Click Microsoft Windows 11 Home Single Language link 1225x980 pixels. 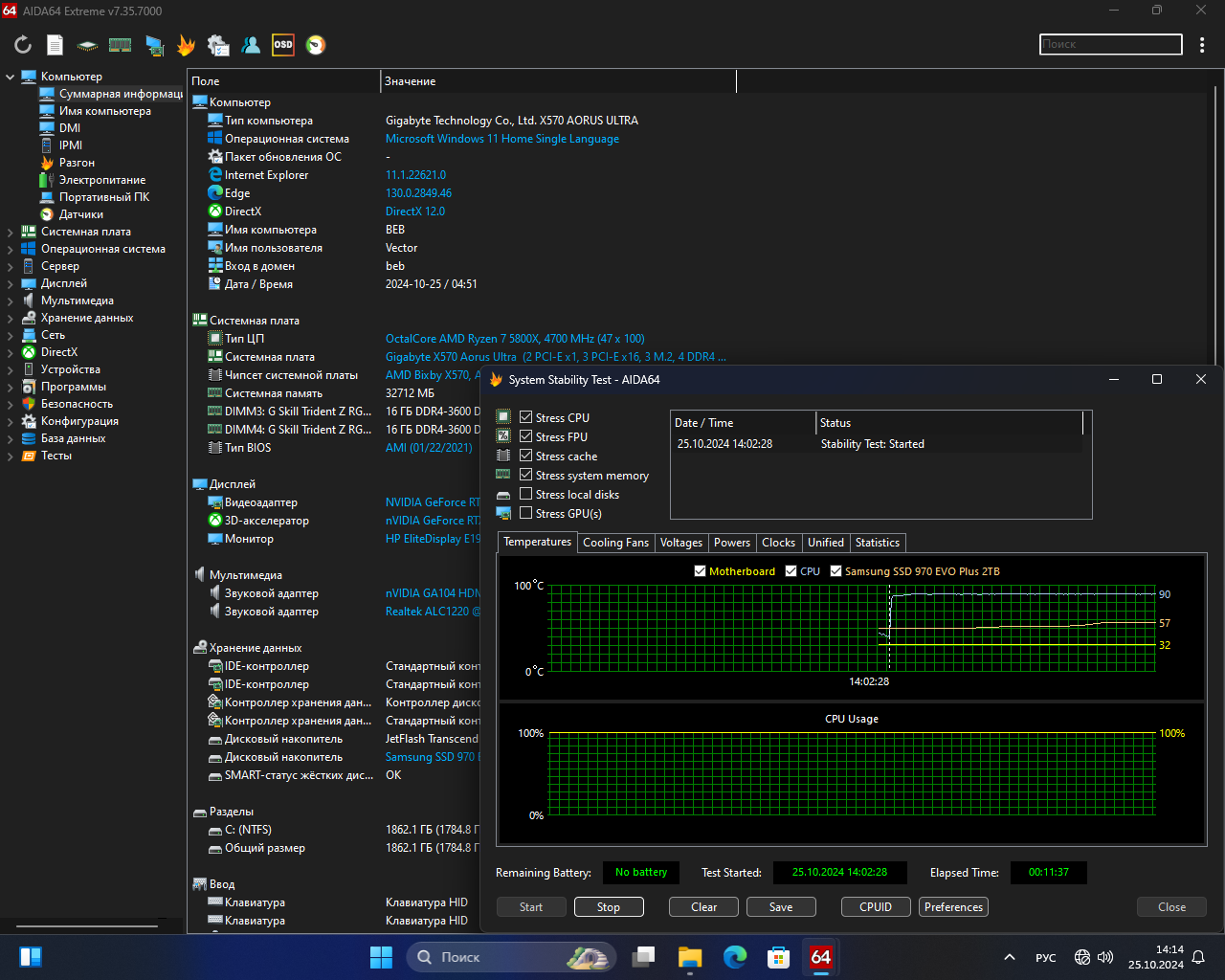pos(502,139)
